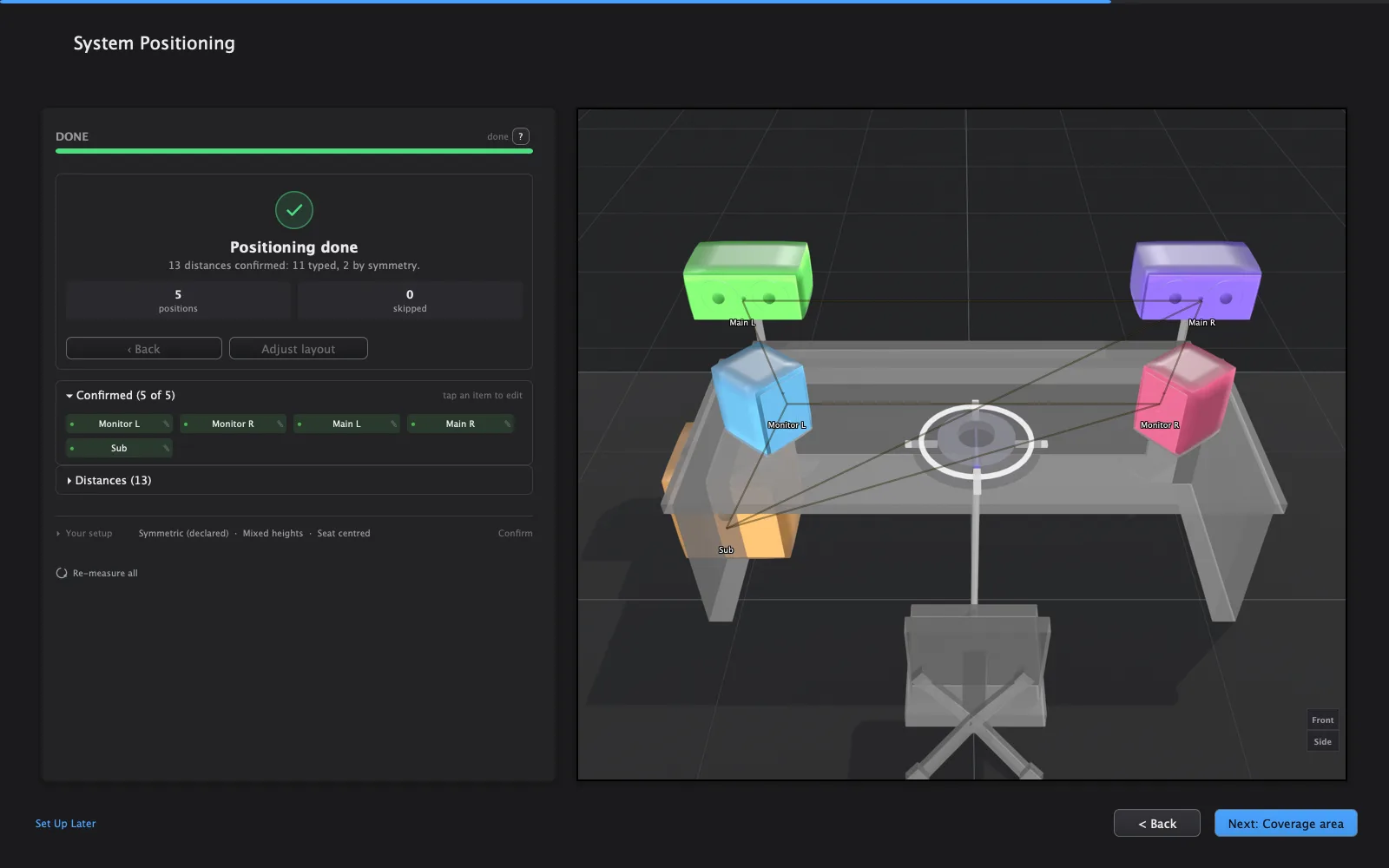Switch 3D view to Side
This screenshot has height=868, width=1389.
[1322, 742]
